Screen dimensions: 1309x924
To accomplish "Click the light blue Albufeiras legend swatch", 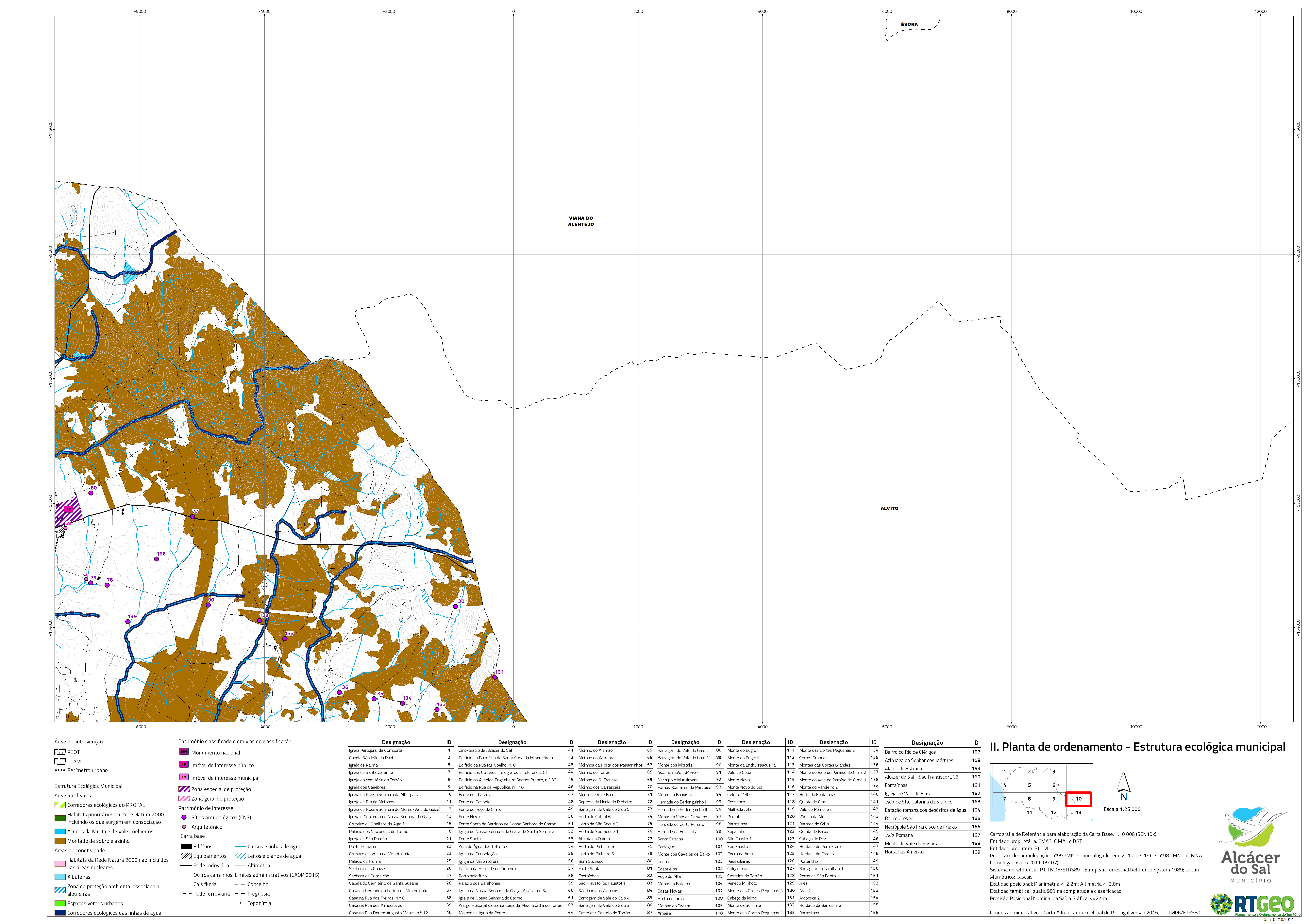I will (x=60, y=877).
